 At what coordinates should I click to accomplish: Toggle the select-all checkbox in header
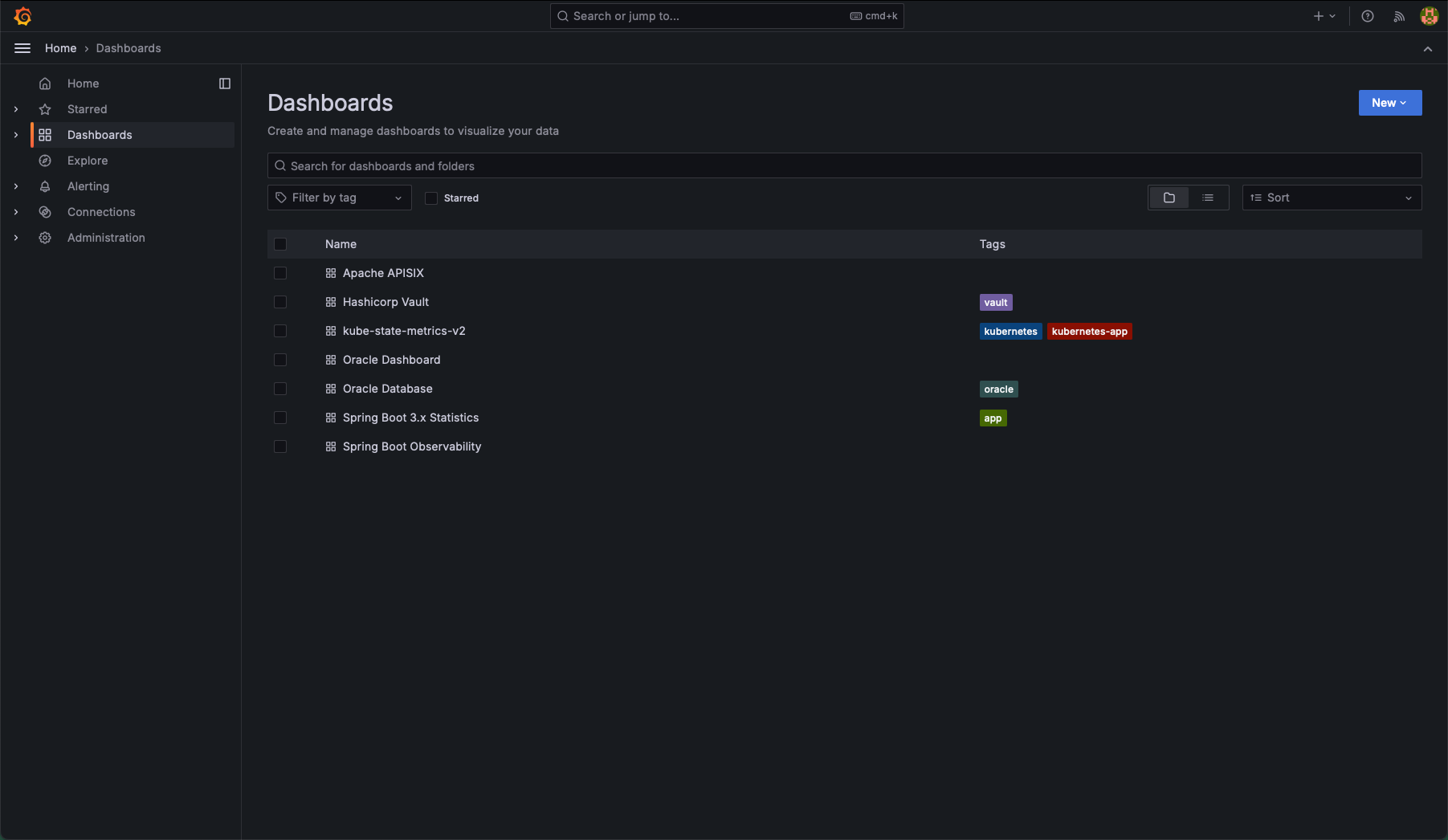(x=280, y=244)
